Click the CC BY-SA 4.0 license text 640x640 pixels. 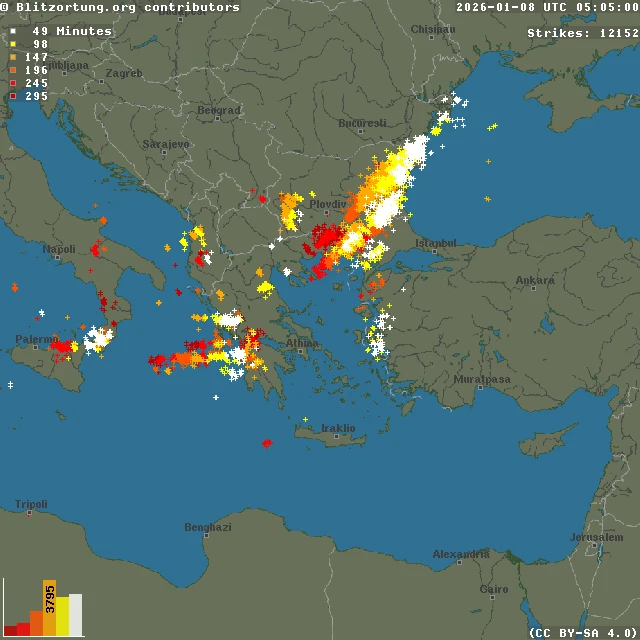pyautogui.click(x=582, y=632)
